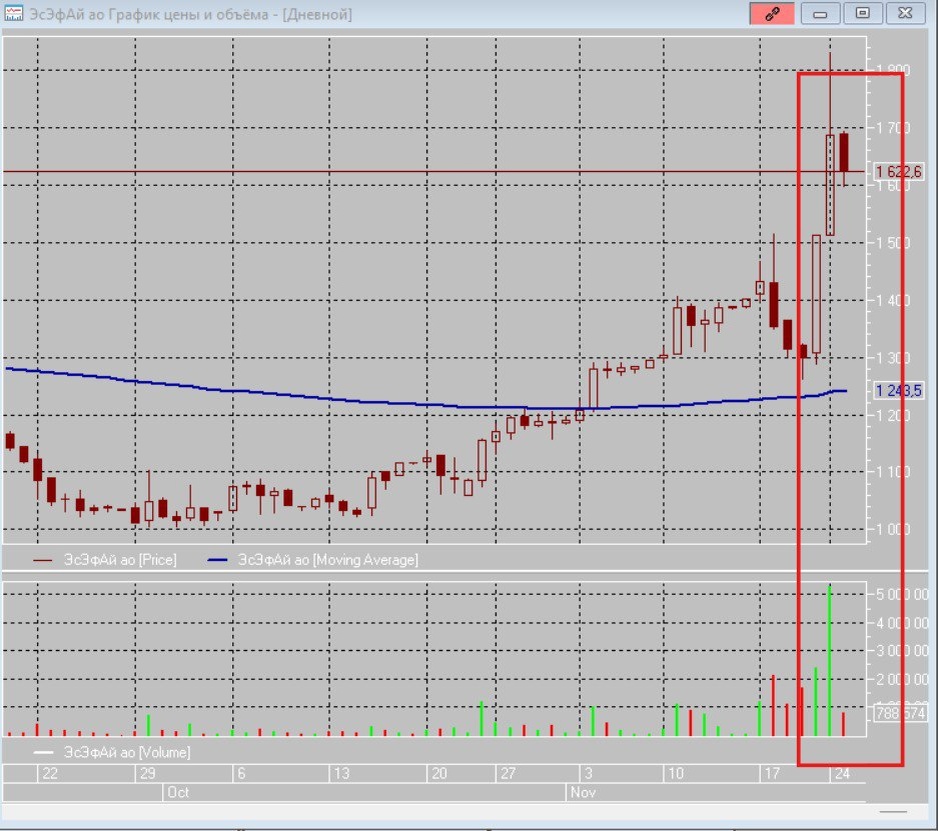The image size is (938, 831).
Task: Maximize the chart window
Action: (862, 13)
